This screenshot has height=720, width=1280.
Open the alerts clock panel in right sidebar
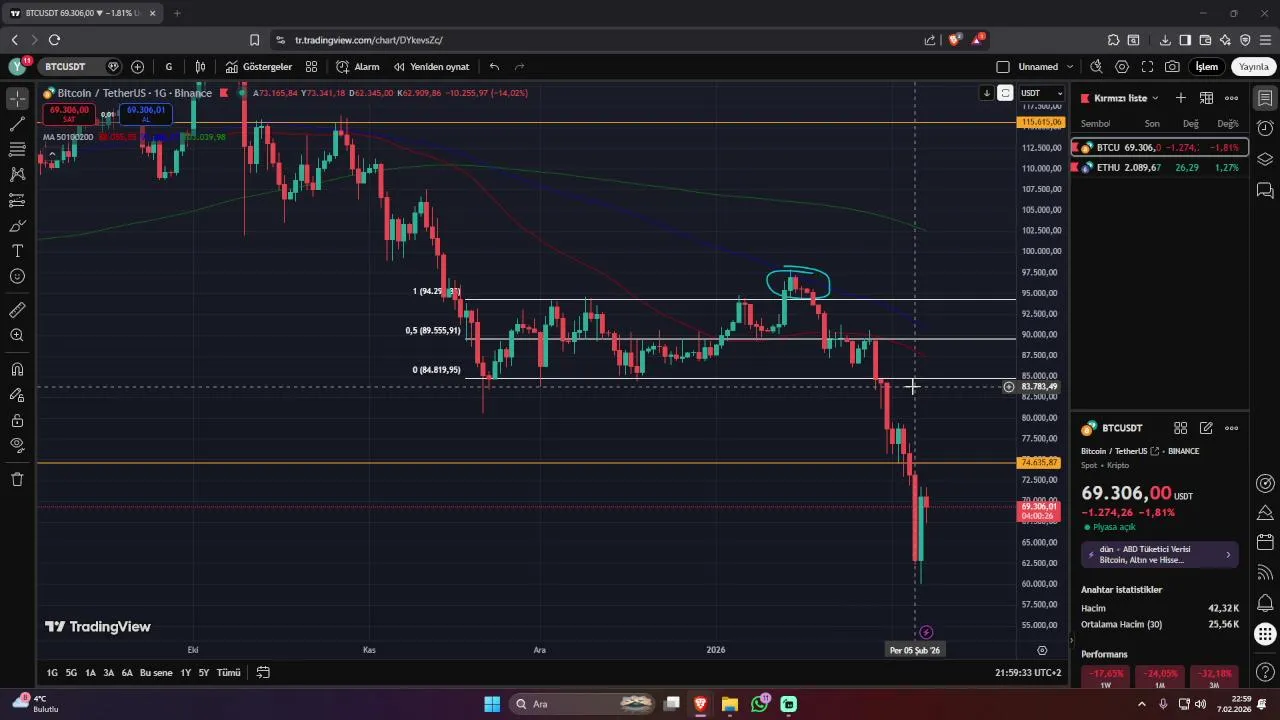pyautogui.click(x=1265, y=129)
